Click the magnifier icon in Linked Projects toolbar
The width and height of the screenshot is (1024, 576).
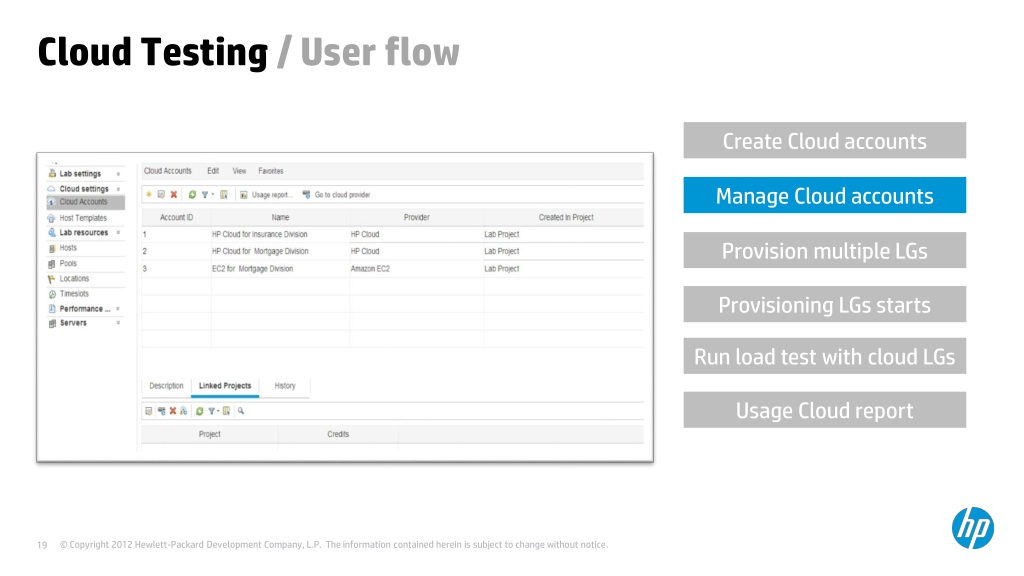pyautogui.click(x=241, y=410)
